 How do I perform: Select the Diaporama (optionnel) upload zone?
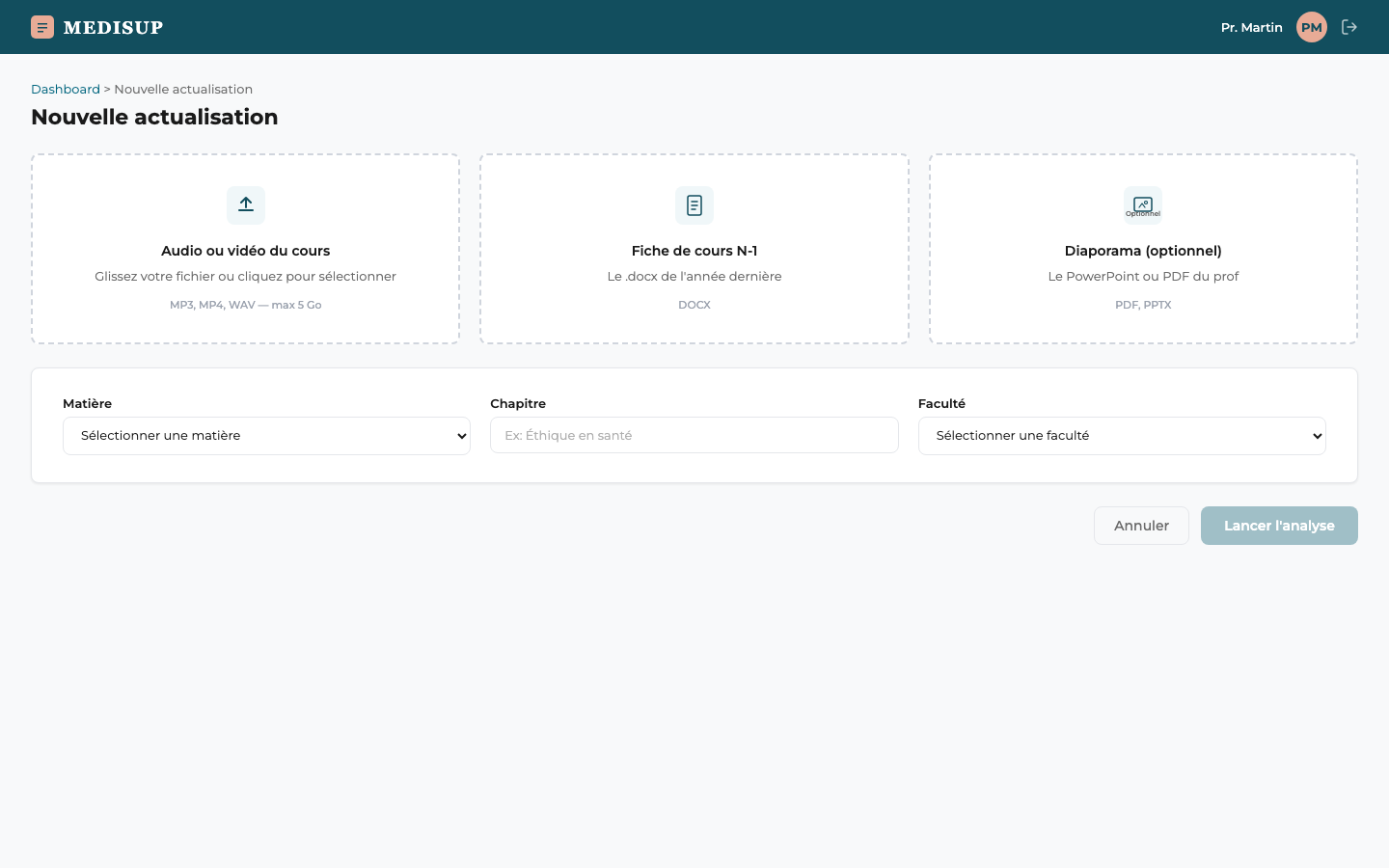[1143, 249]
